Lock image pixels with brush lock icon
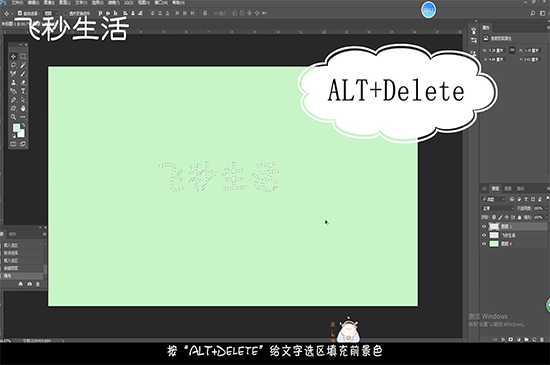Image resolution: width=550 pixels, height=365 pixels. (x=501, y=217)
